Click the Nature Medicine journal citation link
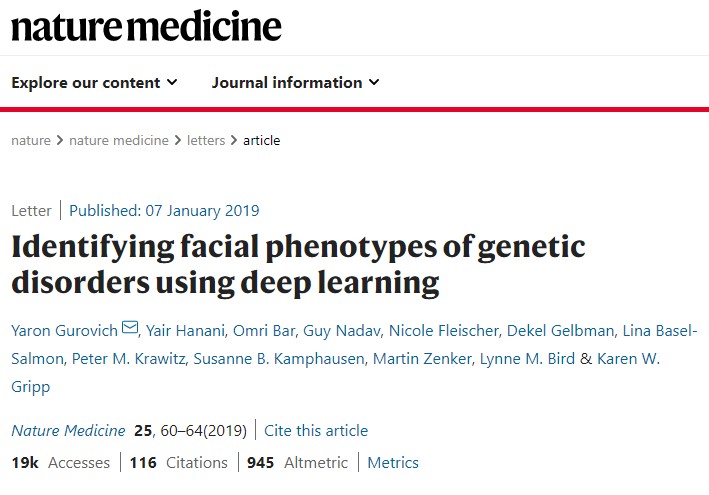This screenshot has height=495, width=709. (68, 431)
